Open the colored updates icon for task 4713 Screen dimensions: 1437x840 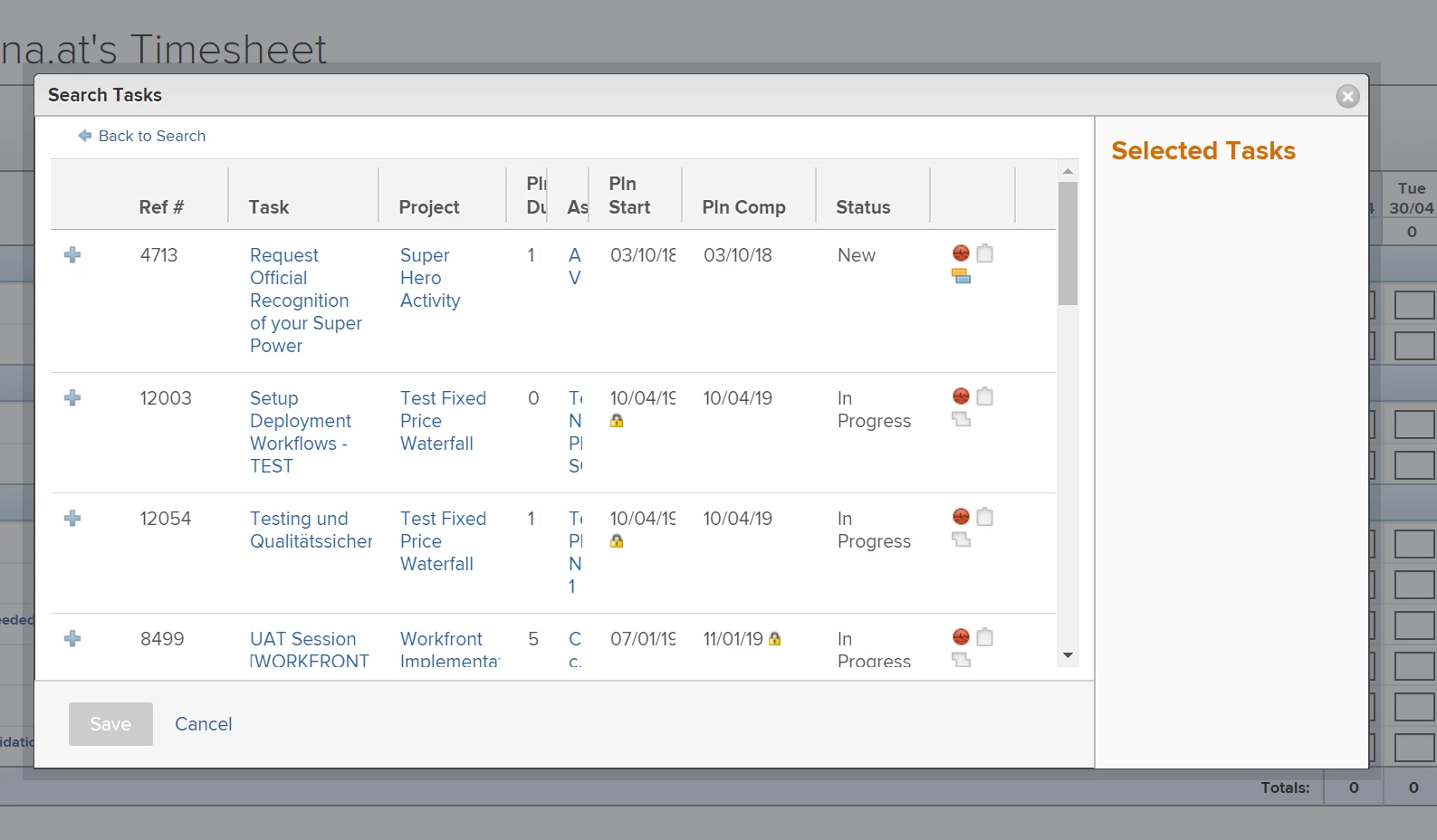962,276
